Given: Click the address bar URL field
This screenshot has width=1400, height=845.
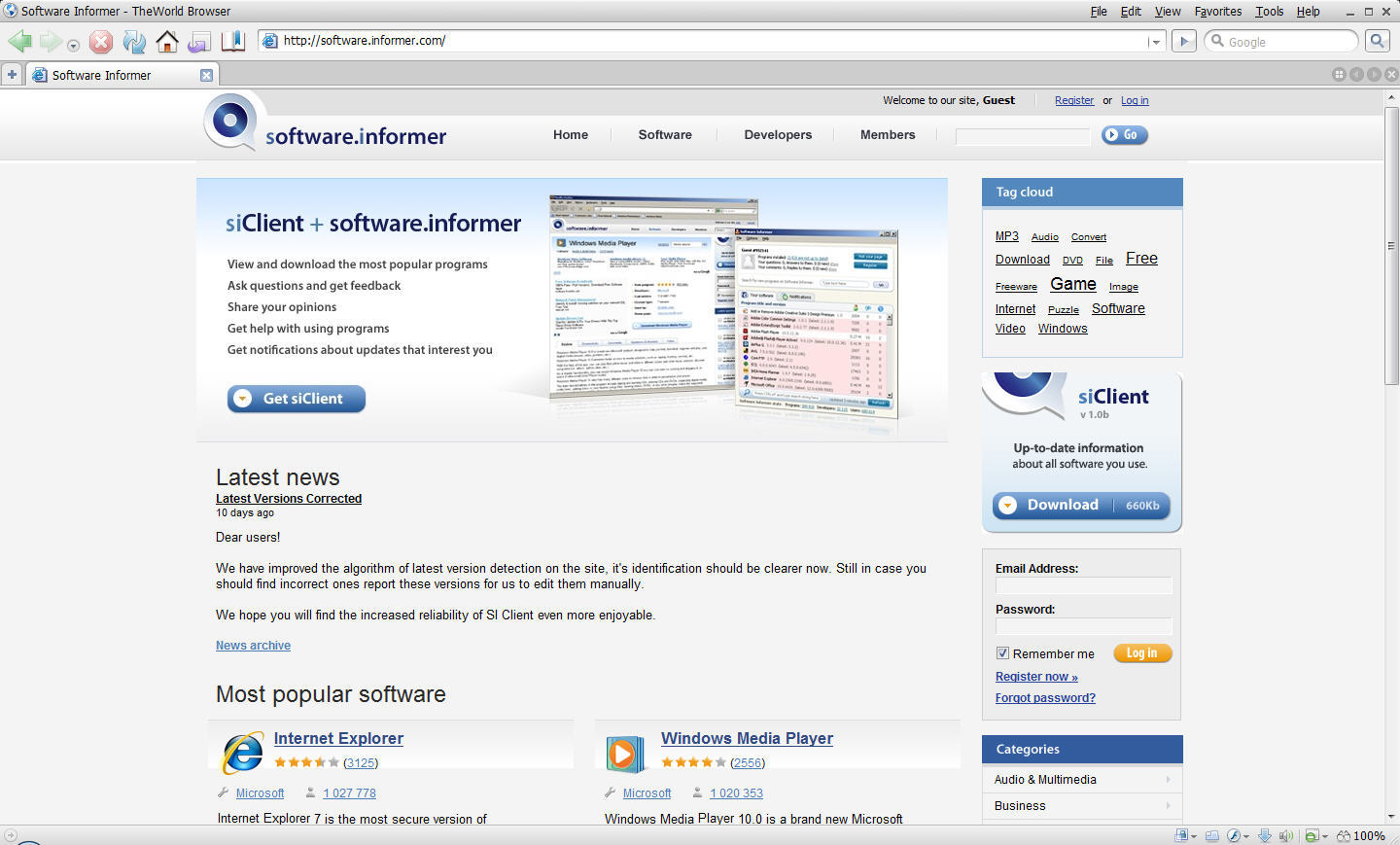Looking at the screenshot, I should 710,41.
